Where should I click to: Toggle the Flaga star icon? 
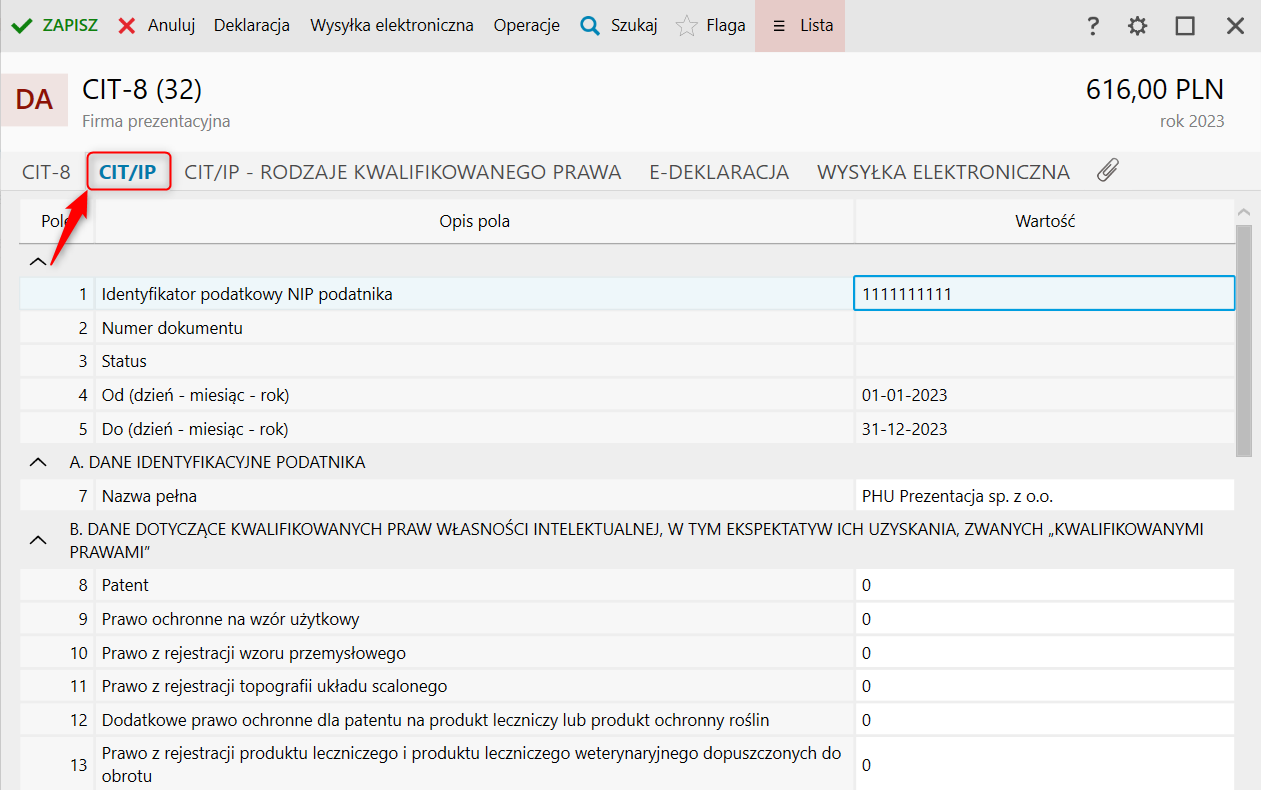(x=687, y=26)
